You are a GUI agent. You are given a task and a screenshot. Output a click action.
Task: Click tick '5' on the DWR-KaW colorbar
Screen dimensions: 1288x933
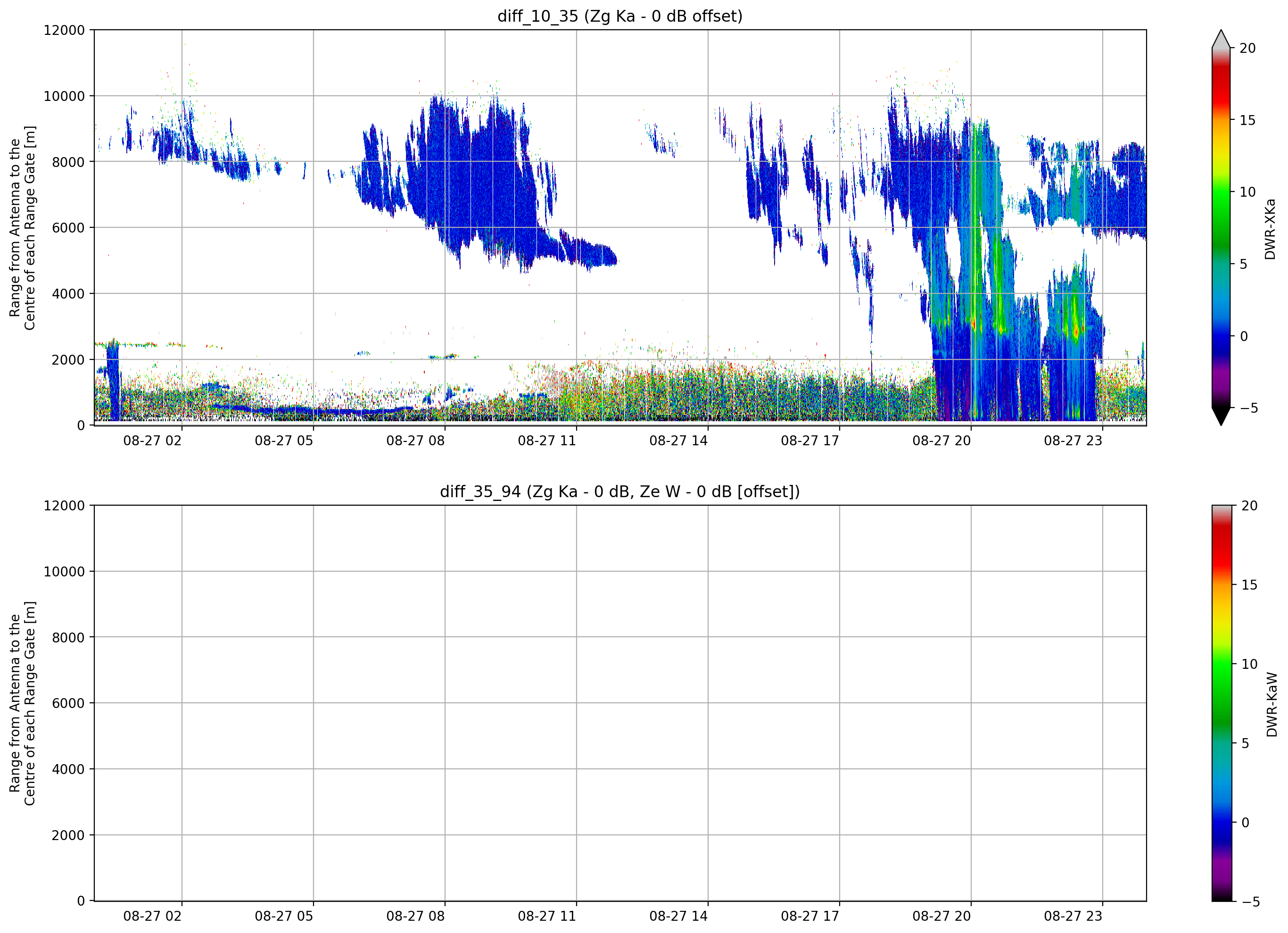(1246, 743)
